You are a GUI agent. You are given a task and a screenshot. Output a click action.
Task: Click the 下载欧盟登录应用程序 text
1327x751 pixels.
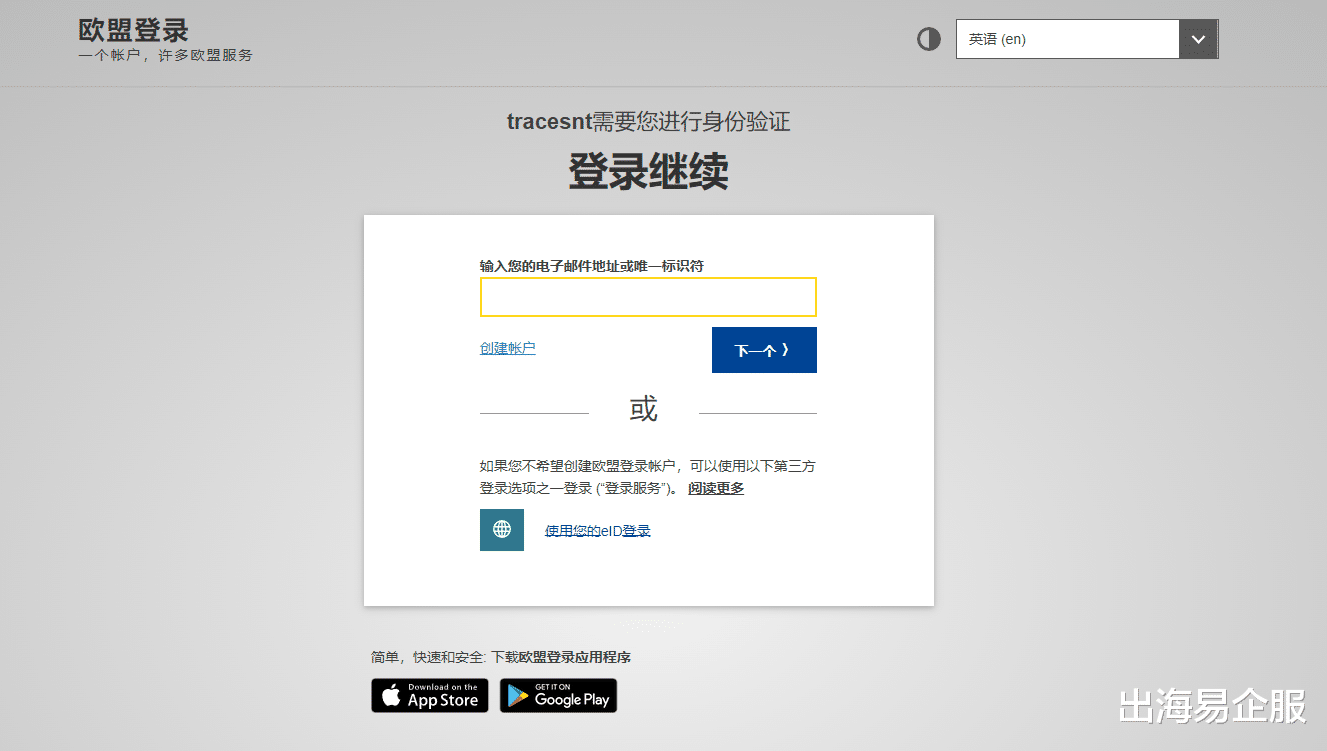pos(561,657)
